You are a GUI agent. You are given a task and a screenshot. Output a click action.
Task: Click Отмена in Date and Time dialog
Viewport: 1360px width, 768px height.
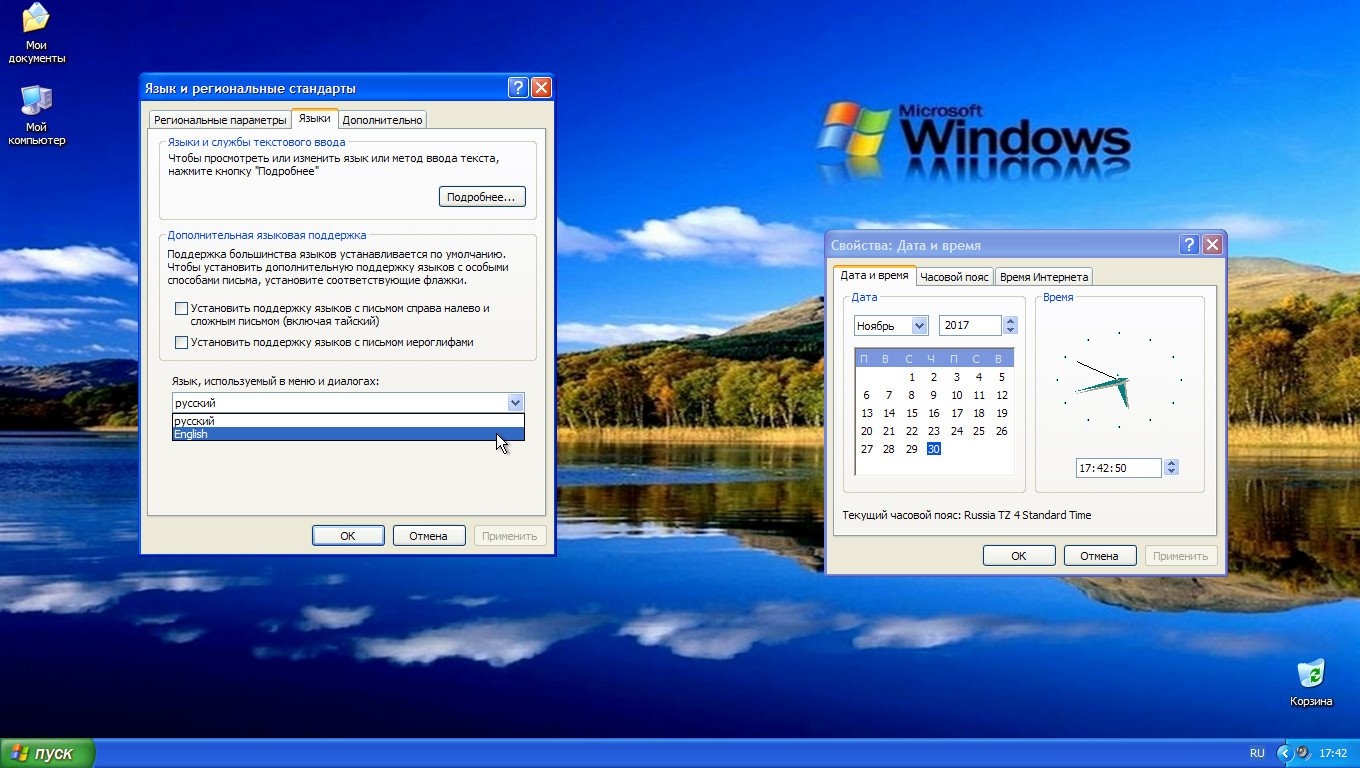coord(1099,556)
